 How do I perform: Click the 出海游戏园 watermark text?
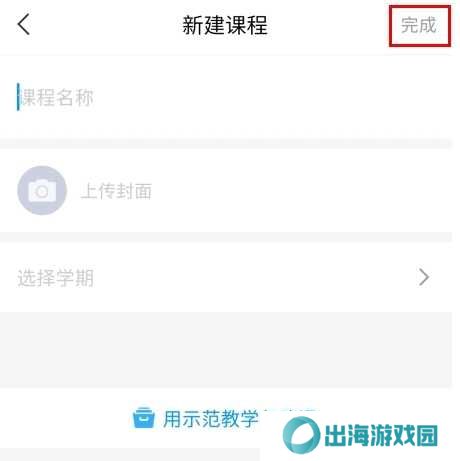(381, 435)
